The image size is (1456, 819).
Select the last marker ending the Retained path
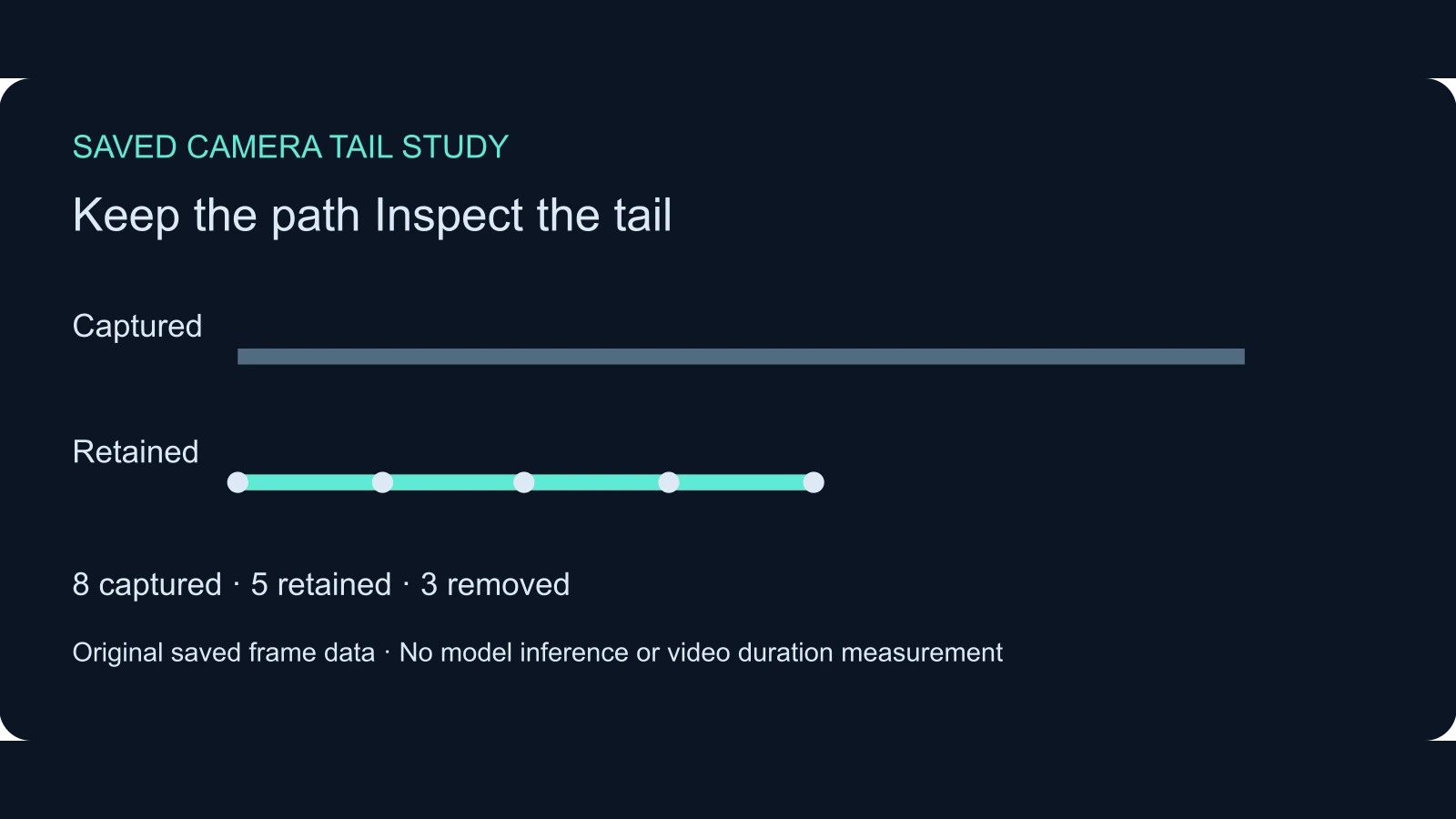tap(814, 482)
